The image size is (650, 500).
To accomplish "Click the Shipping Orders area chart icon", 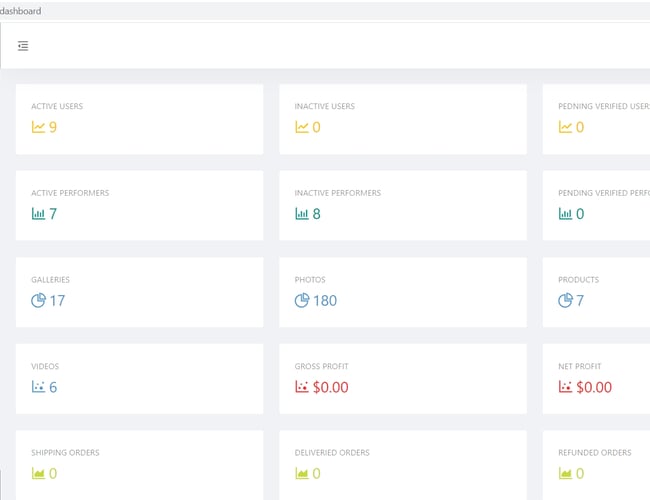I will pyautogui.click(x=38, y=473).
